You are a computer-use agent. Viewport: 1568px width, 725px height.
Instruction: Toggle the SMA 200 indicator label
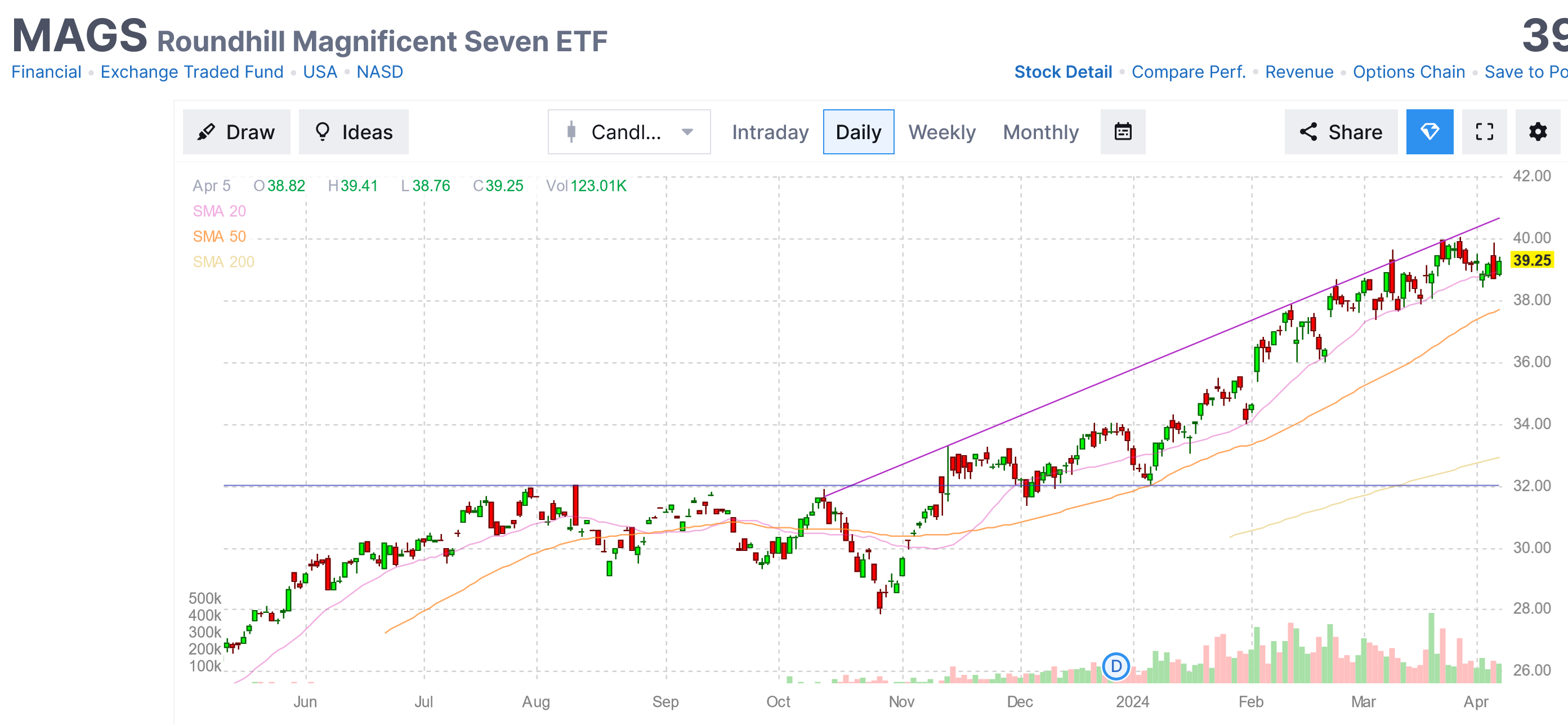pyautogui.click(x=224, y=262)
